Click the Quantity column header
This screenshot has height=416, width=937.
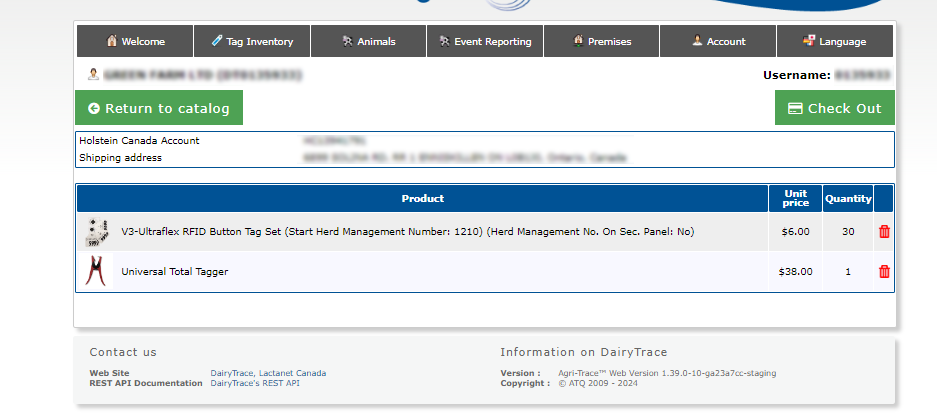(848, 198)
